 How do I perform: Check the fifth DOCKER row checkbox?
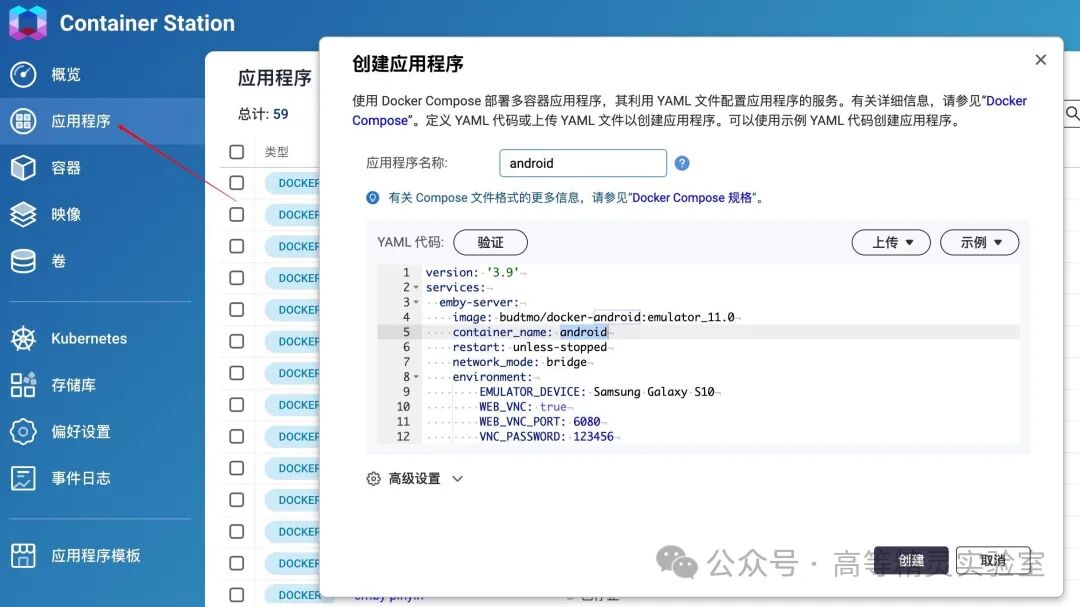[x=237, y=309]
